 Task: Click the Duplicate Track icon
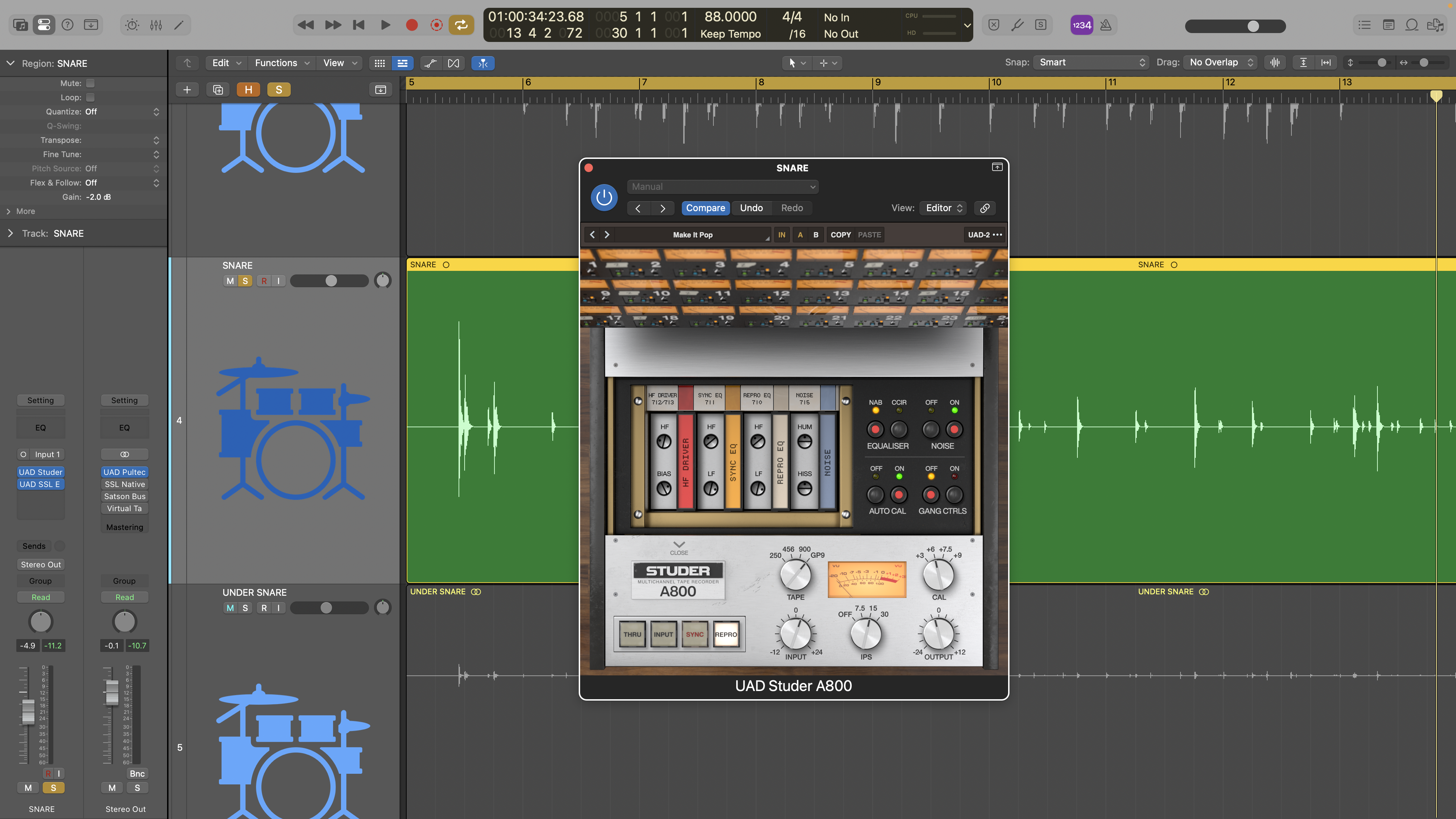coord(218,89)
